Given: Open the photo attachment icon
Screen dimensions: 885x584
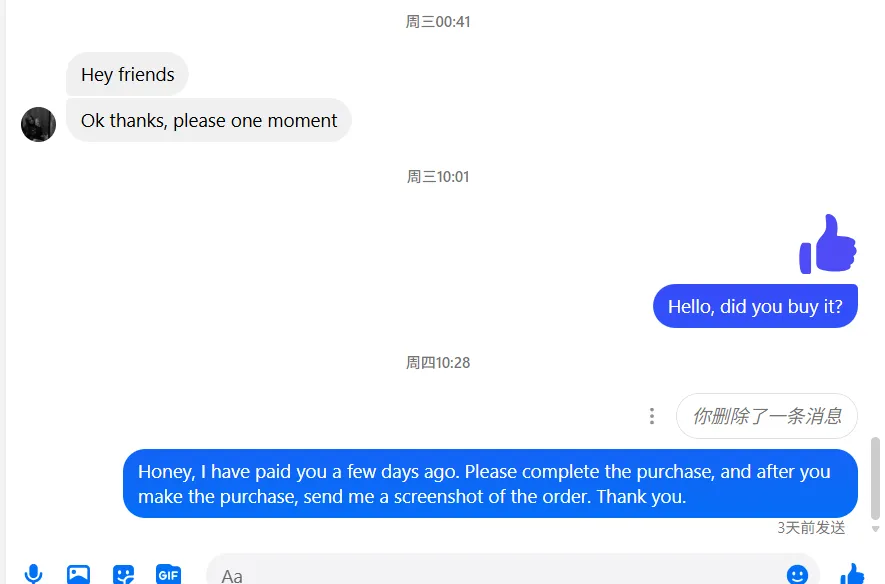Looking at the screenshot, I should [78, 574].
